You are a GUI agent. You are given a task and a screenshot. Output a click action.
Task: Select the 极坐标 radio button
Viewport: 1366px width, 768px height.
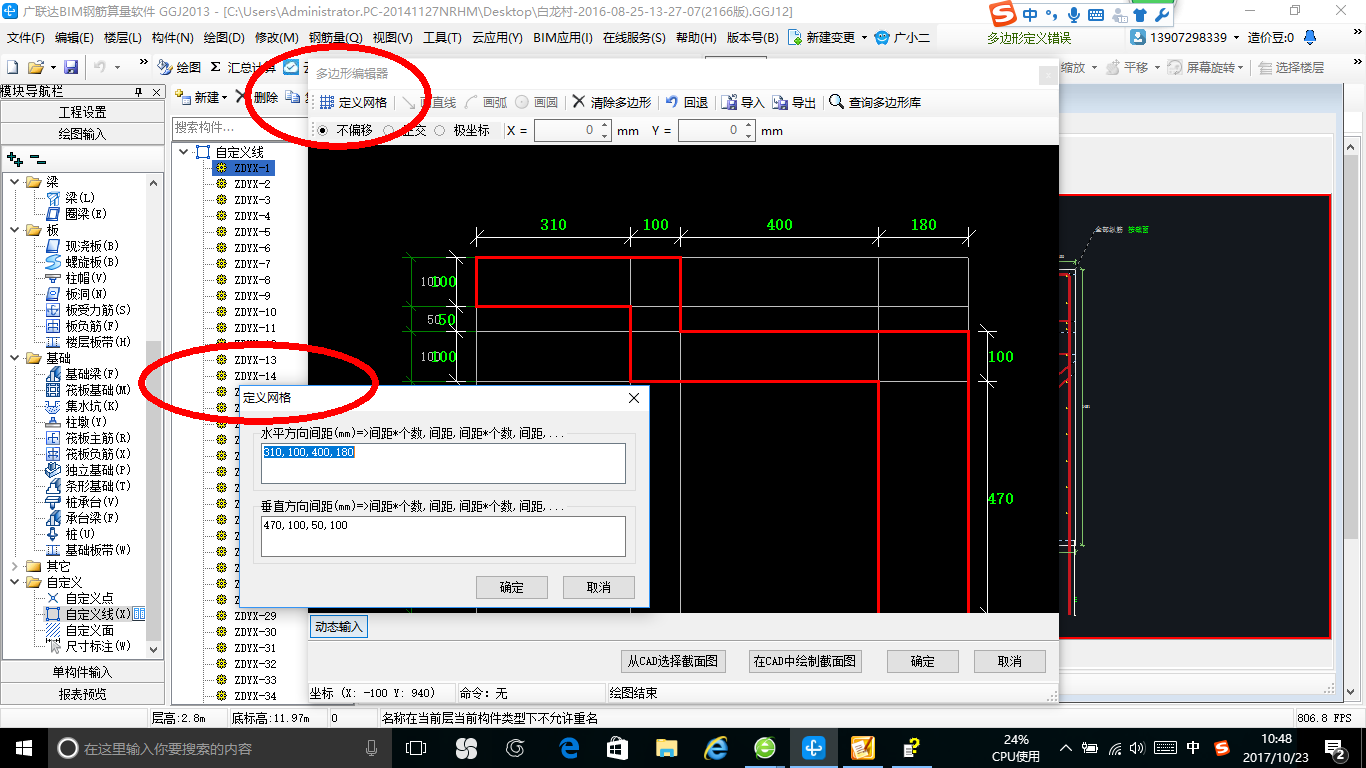439,130
